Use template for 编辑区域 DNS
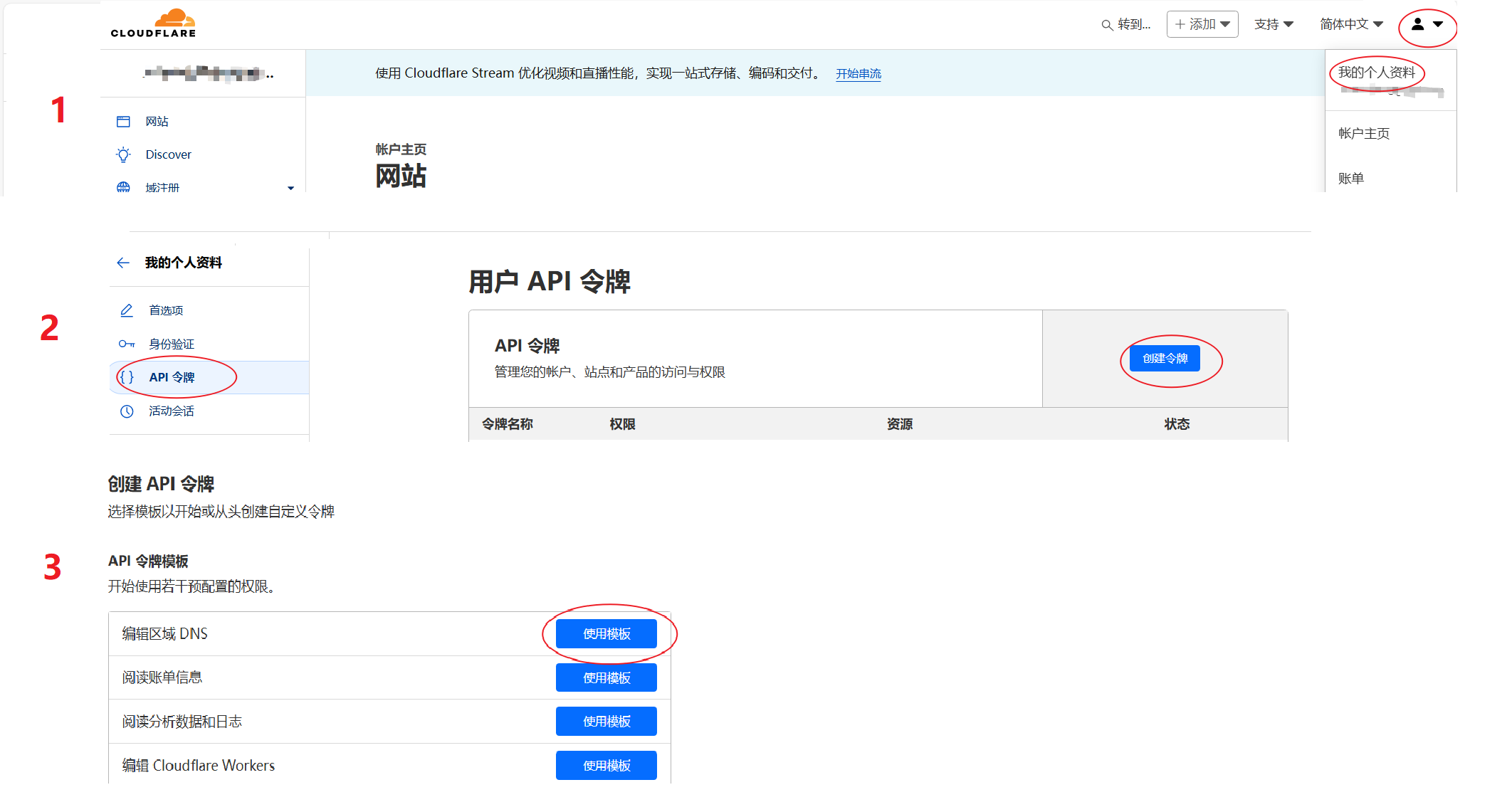 point(607,633)
